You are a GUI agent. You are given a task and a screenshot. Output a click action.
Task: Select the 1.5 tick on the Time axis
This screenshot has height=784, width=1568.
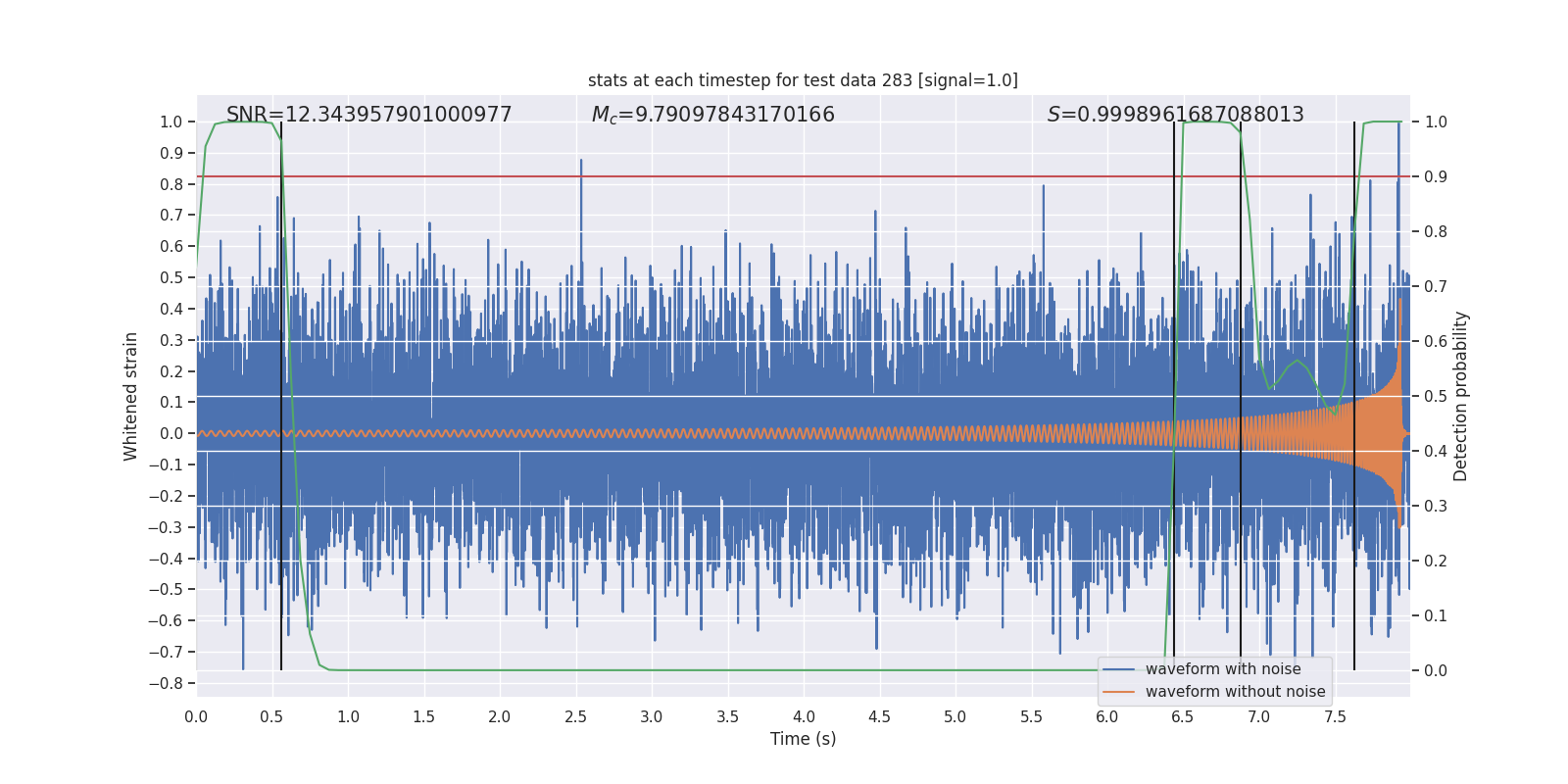tap(423, 716)
